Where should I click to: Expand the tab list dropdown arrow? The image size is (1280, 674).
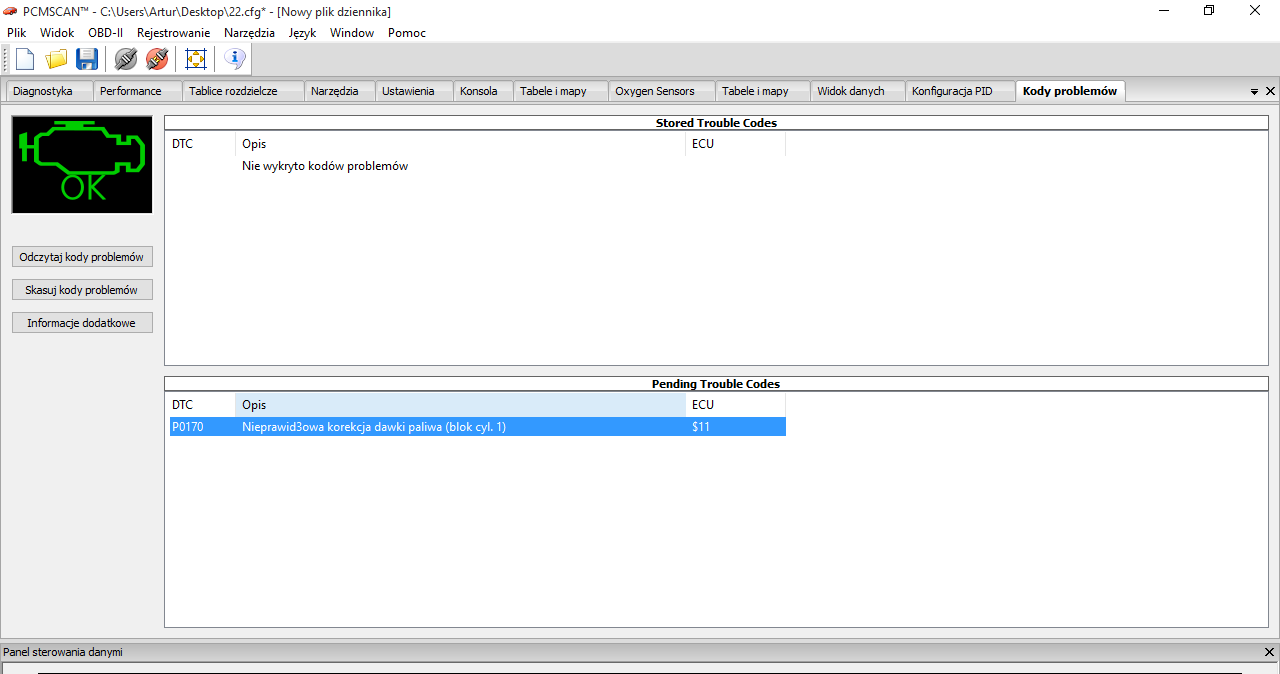tap(1254, 91)
